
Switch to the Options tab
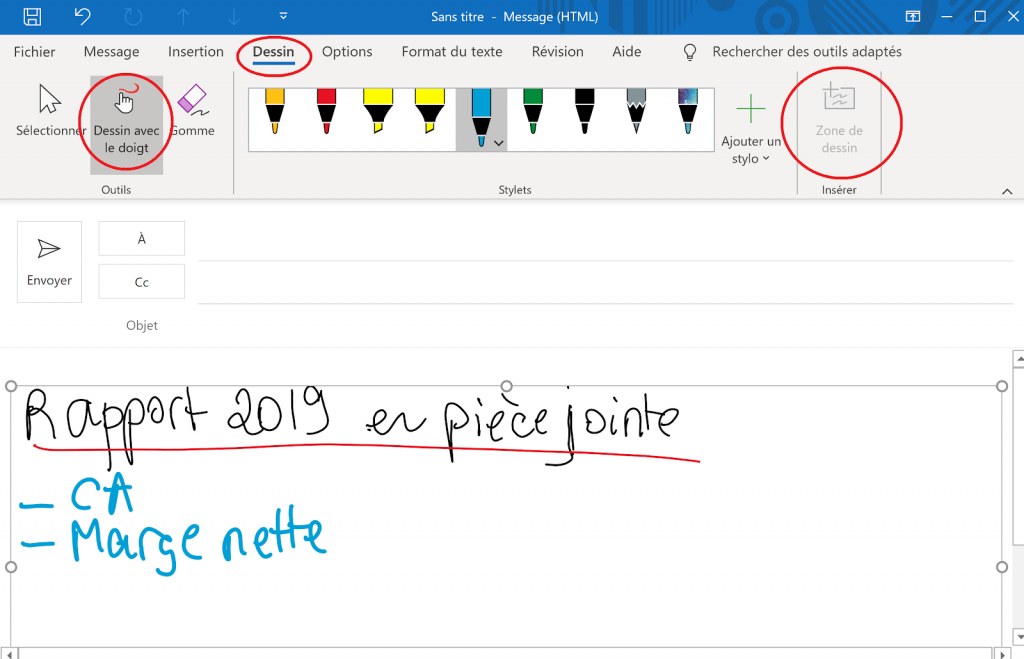coord(347,52)
